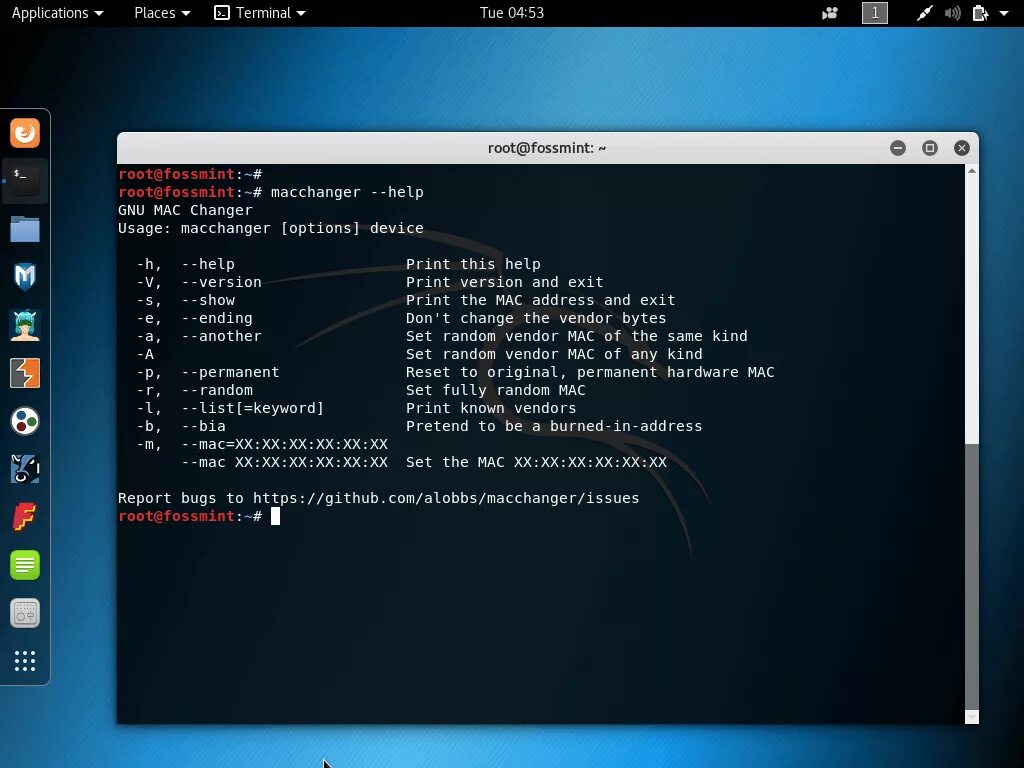This screenshot has width=1024, height=768.
Task: Launch the red F Faraday dock icon
Action: coord(25,517)
